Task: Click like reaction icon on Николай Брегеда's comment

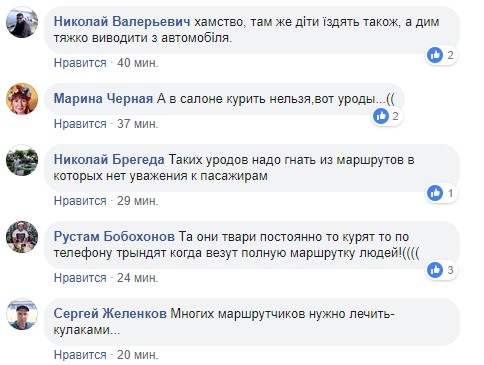Action: (435, 193)
